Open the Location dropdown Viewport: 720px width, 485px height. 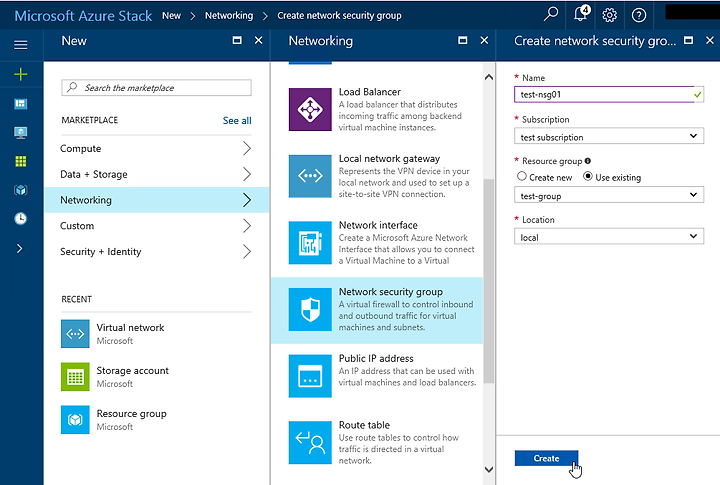click(609, 237)
